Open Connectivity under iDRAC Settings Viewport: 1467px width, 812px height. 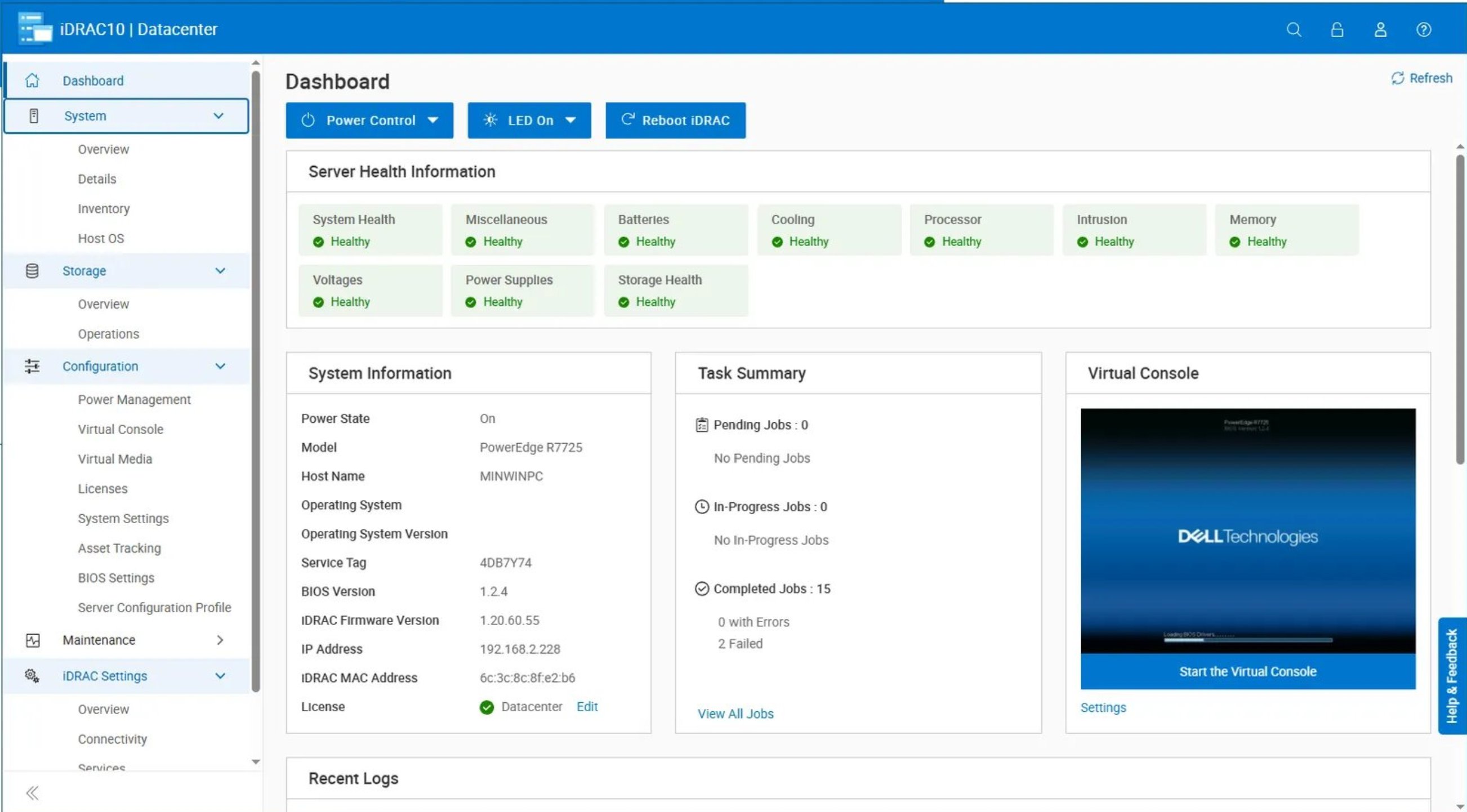pyautogui.click(x=112, y=739)
